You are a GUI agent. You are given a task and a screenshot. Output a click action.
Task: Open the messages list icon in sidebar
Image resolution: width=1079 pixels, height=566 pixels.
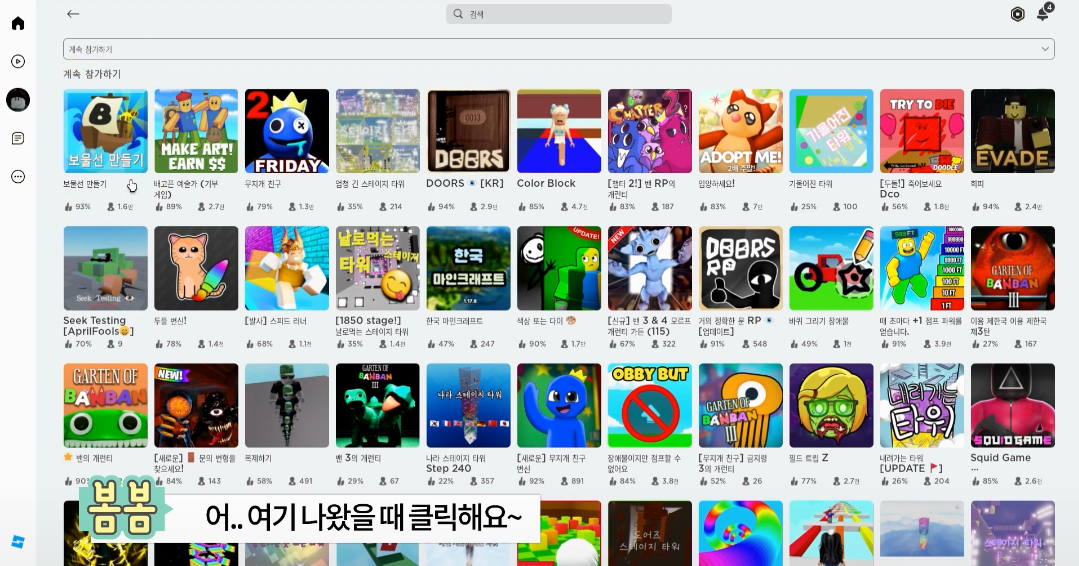click(18, 139)
